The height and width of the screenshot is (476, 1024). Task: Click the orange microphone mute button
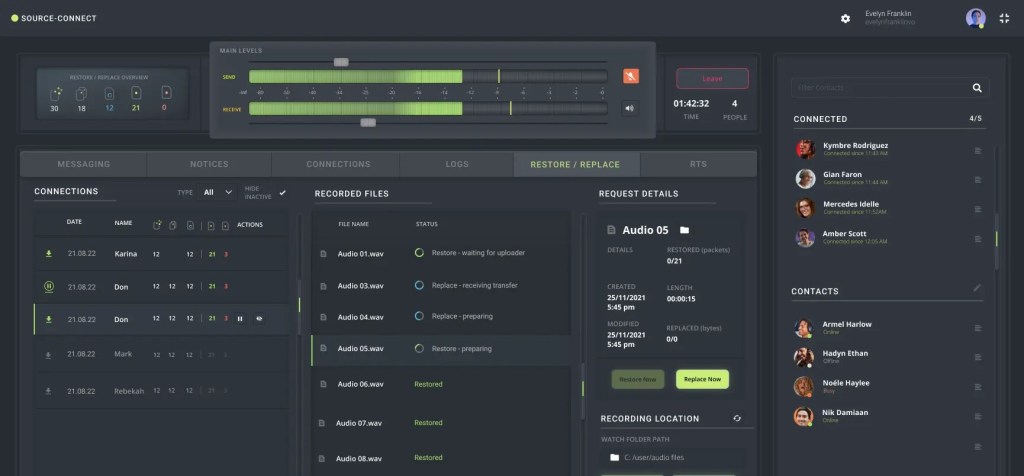click(630, 76)
